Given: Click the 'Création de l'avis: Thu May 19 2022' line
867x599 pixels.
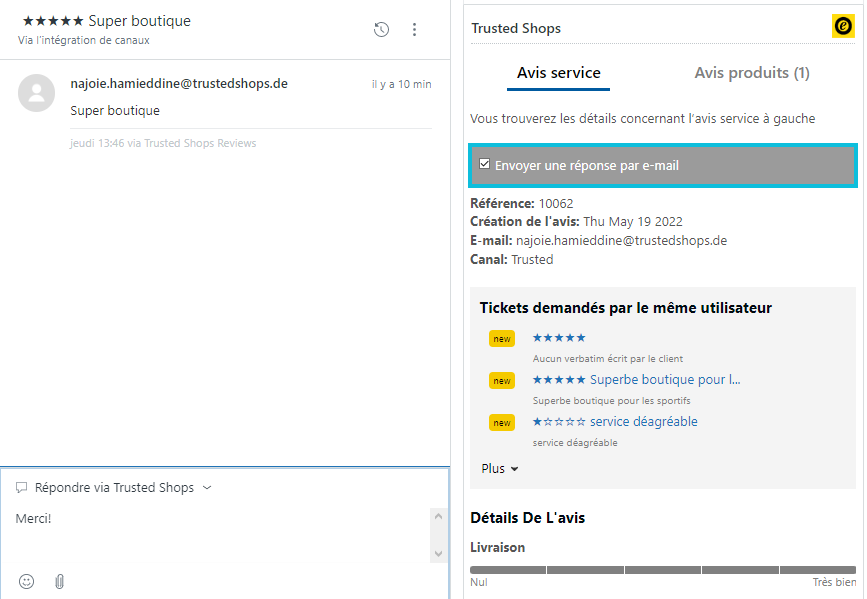Looking at the screenshot, I should coord(576,222).
